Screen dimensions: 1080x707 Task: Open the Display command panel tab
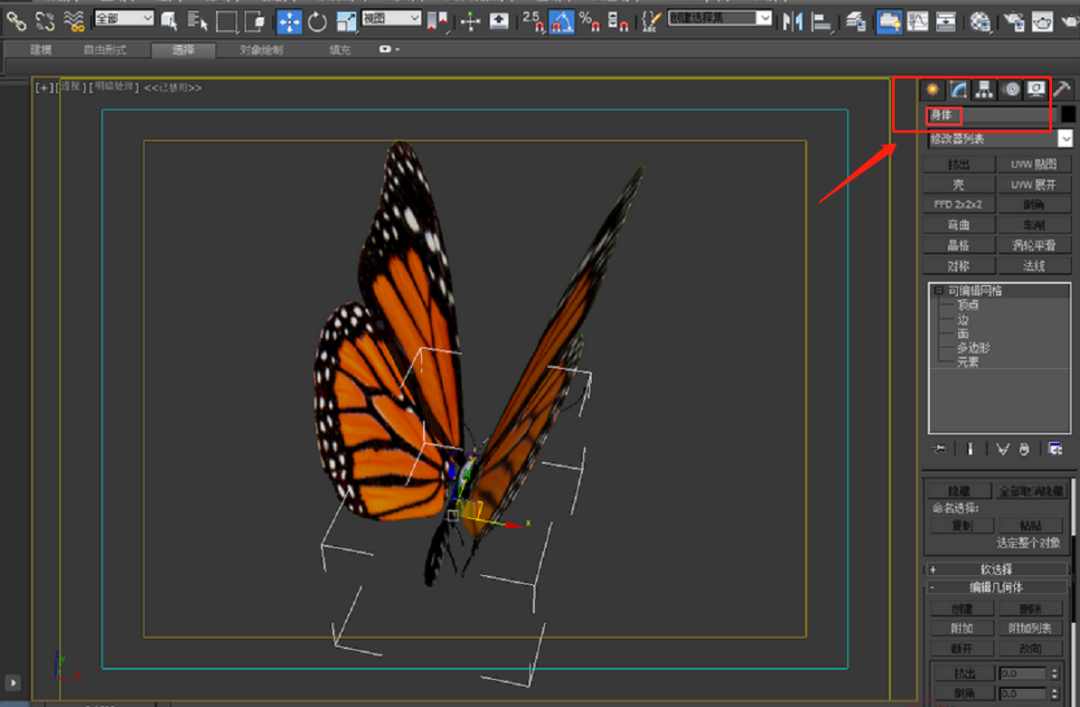[1036, 90]
